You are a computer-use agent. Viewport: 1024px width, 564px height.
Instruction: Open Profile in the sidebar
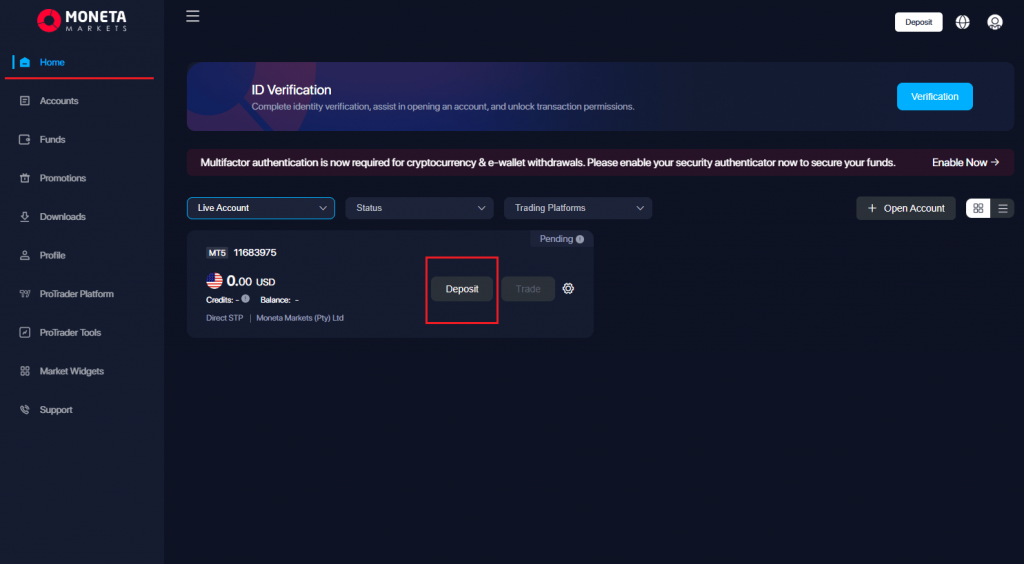coord(52,255)
